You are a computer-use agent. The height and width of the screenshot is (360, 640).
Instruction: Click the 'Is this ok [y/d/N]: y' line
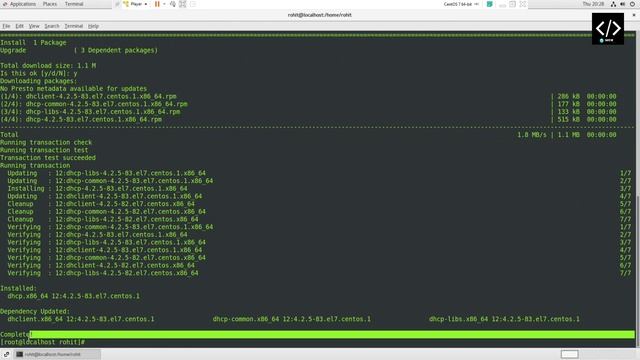tap(39, 73)
